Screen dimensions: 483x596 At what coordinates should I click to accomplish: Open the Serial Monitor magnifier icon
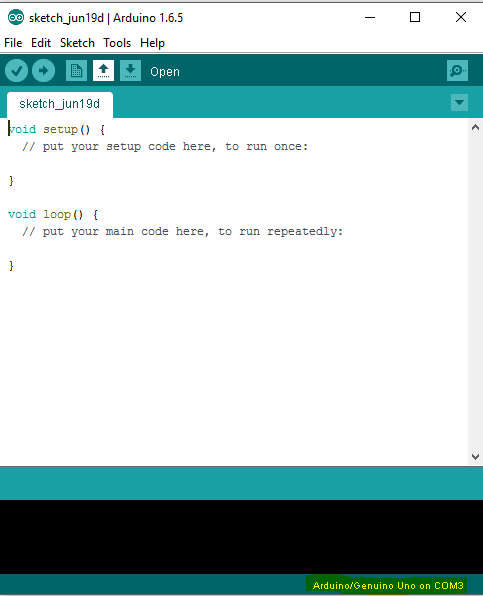tap(457, 71)
